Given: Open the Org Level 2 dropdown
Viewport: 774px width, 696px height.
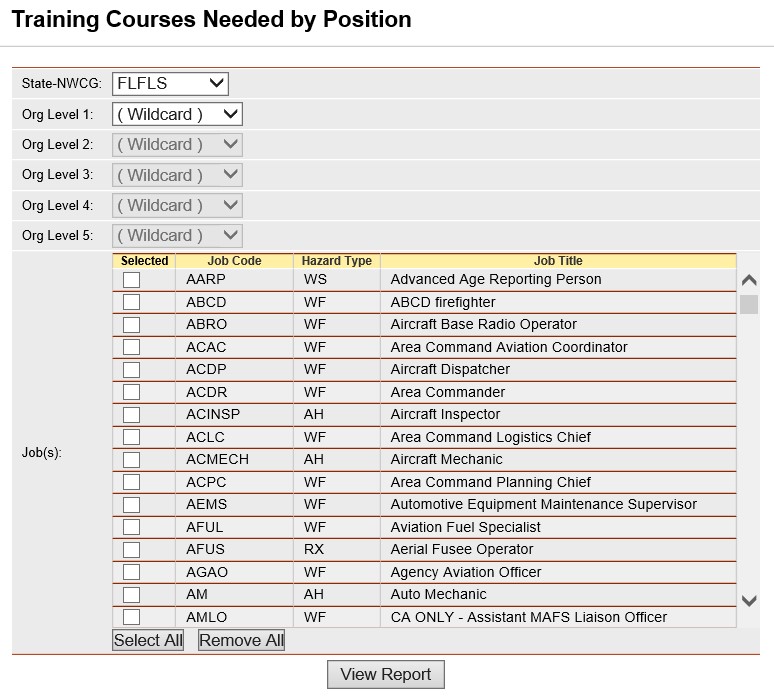Looking at the screenshot, I should (x=177, y=145).
